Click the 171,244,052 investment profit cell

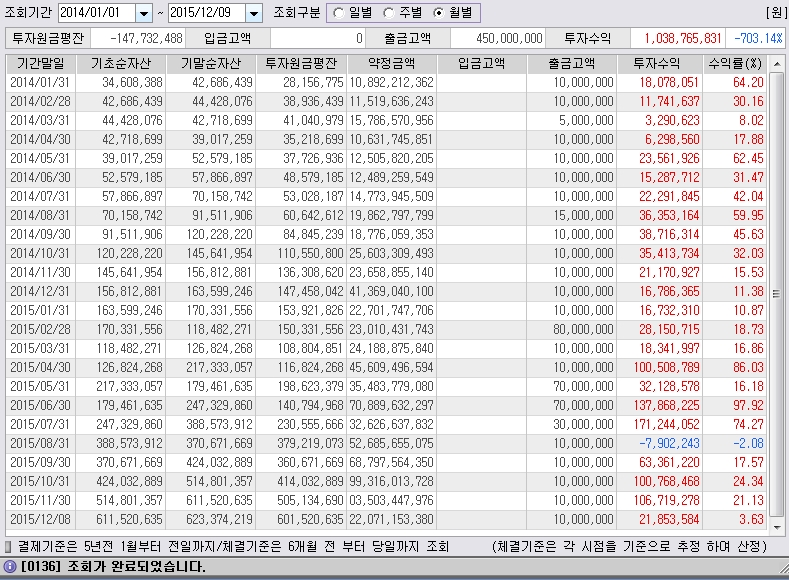point(660,425)
